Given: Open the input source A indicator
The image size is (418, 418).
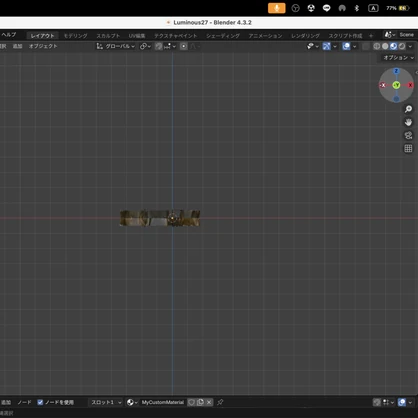Looking at the screenshot, I should click(373, 8).
